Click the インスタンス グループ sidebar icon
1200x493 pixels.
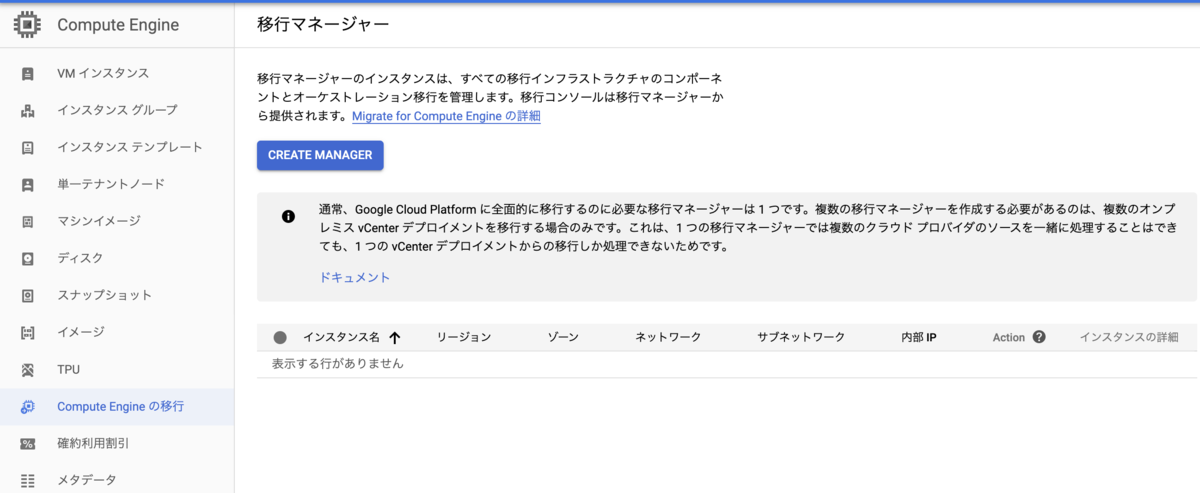(28, 111)
